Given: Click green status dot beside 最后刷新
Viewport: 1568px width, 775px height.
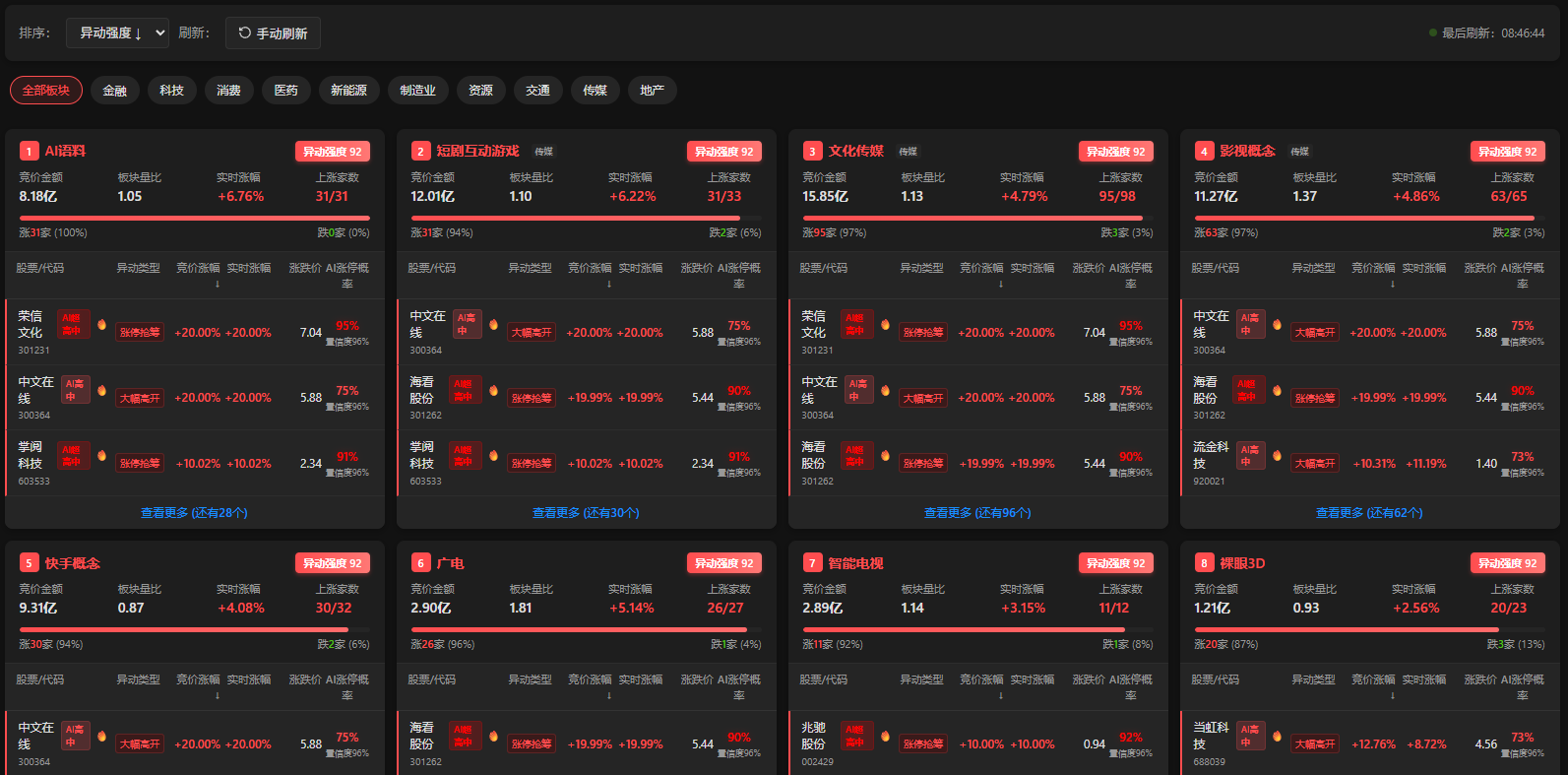Looking at the screenshot, I should click(1433, 32).
